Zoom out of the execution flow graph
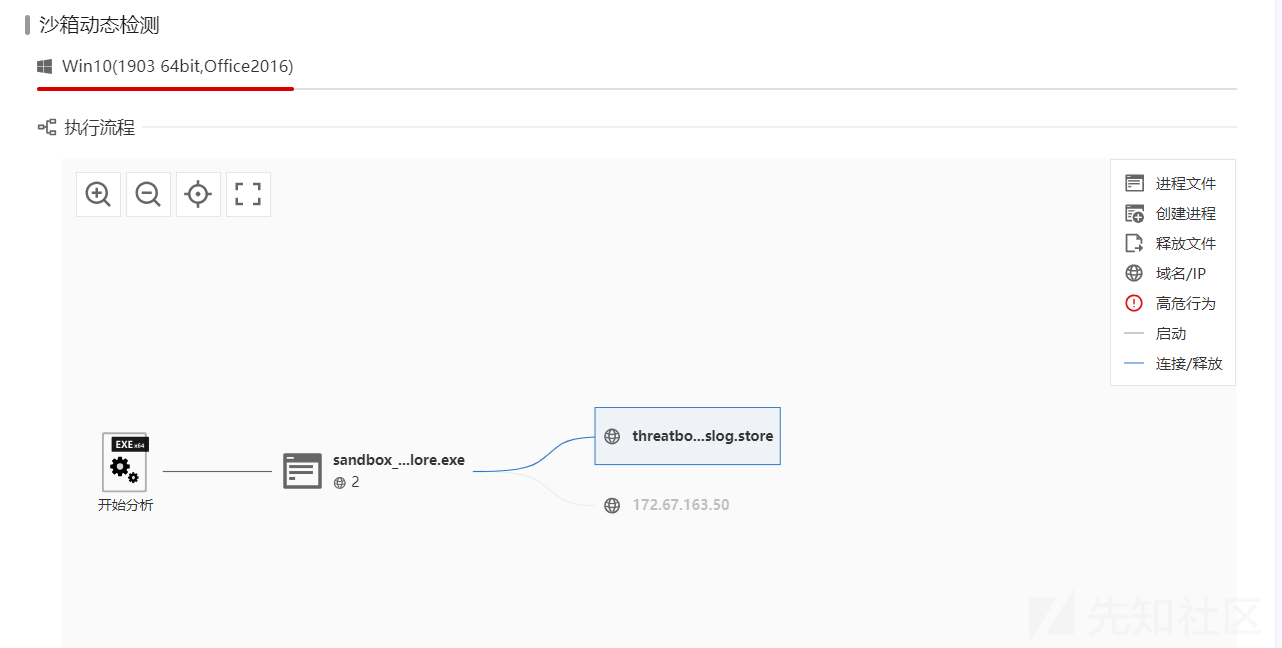Image resolution: width=1282 pixels, height=648 pixels. pos(148,194)
